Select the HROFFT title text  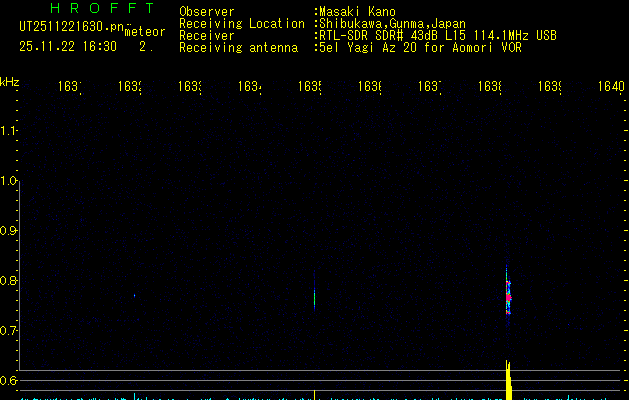click(x=102, y=8)
